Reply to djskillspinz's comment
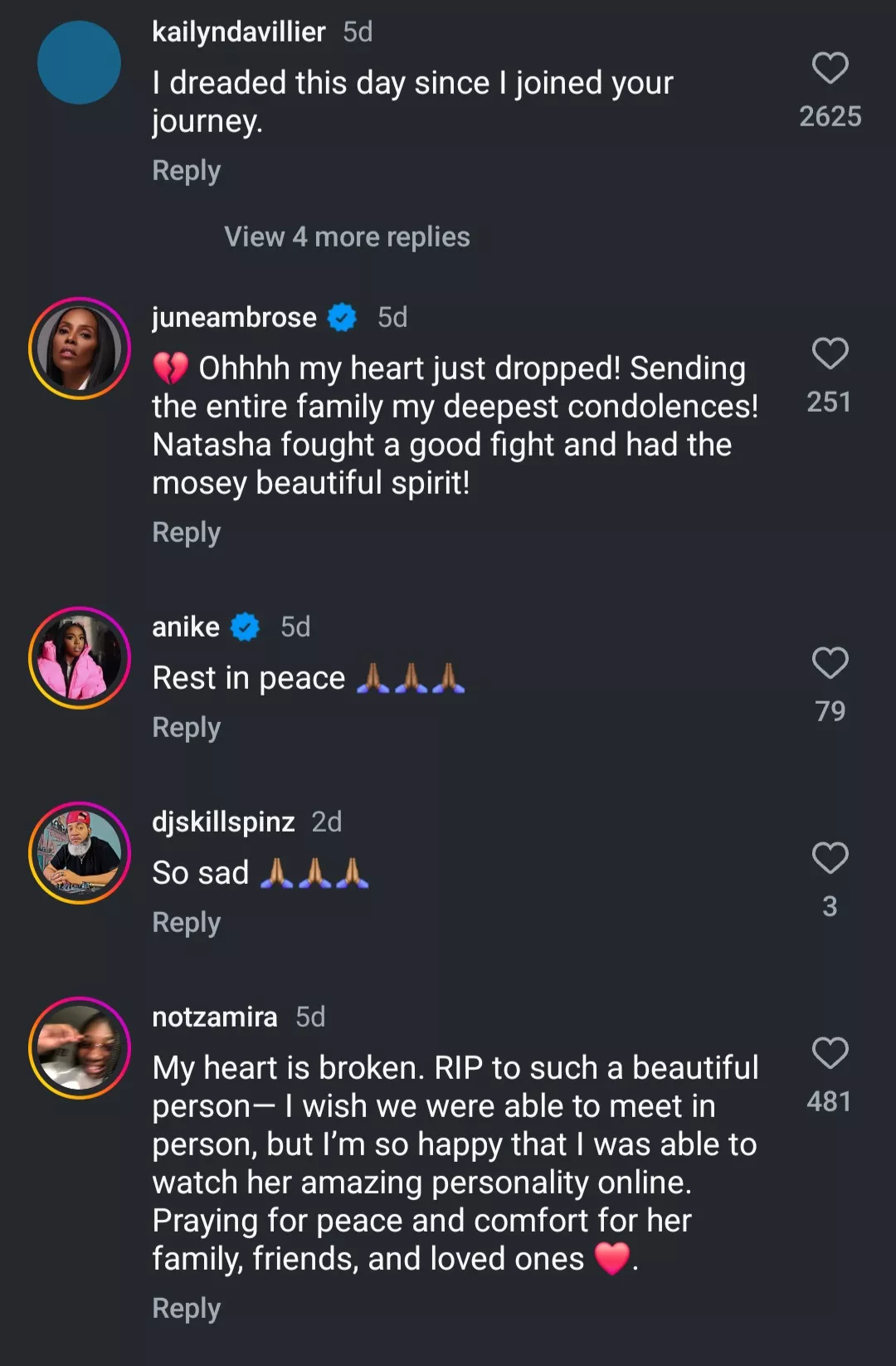This screenshot has height=1366, width=896. pyautogui.click(x=187, y=923)
